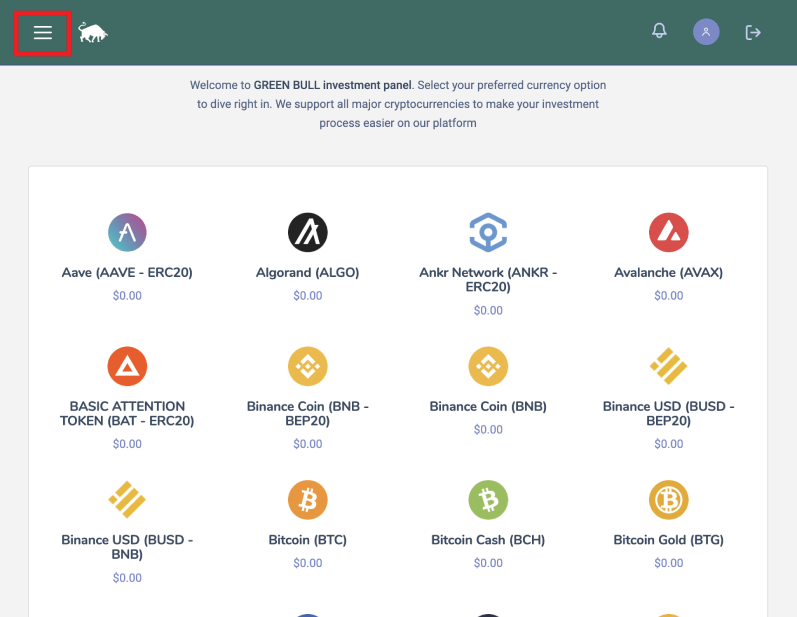The width and height of the screenshot is (797, 617).
Task: Select the Basic Attention Token icon
Action: [x=127, y=366]
